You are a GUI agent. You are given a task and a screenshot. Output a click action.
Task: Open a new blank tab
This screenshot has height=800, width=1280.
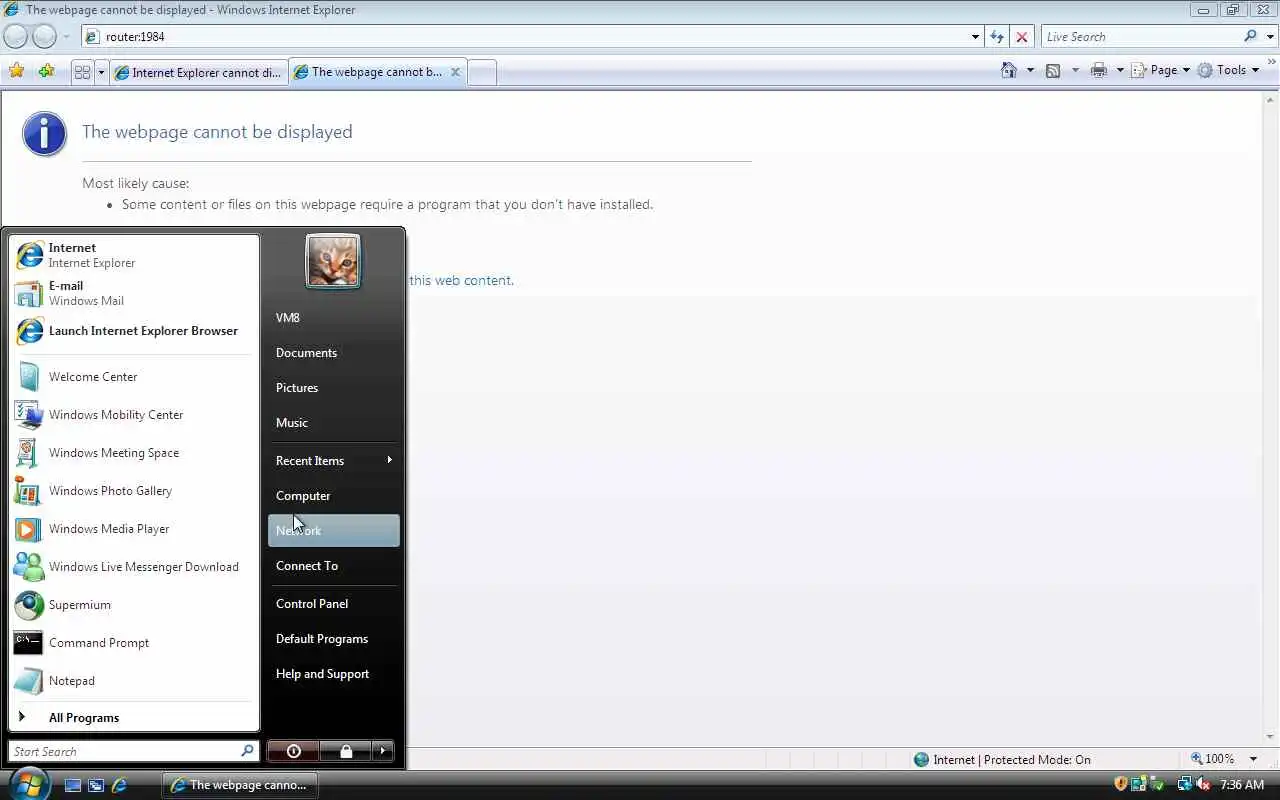tap(482, 72)
